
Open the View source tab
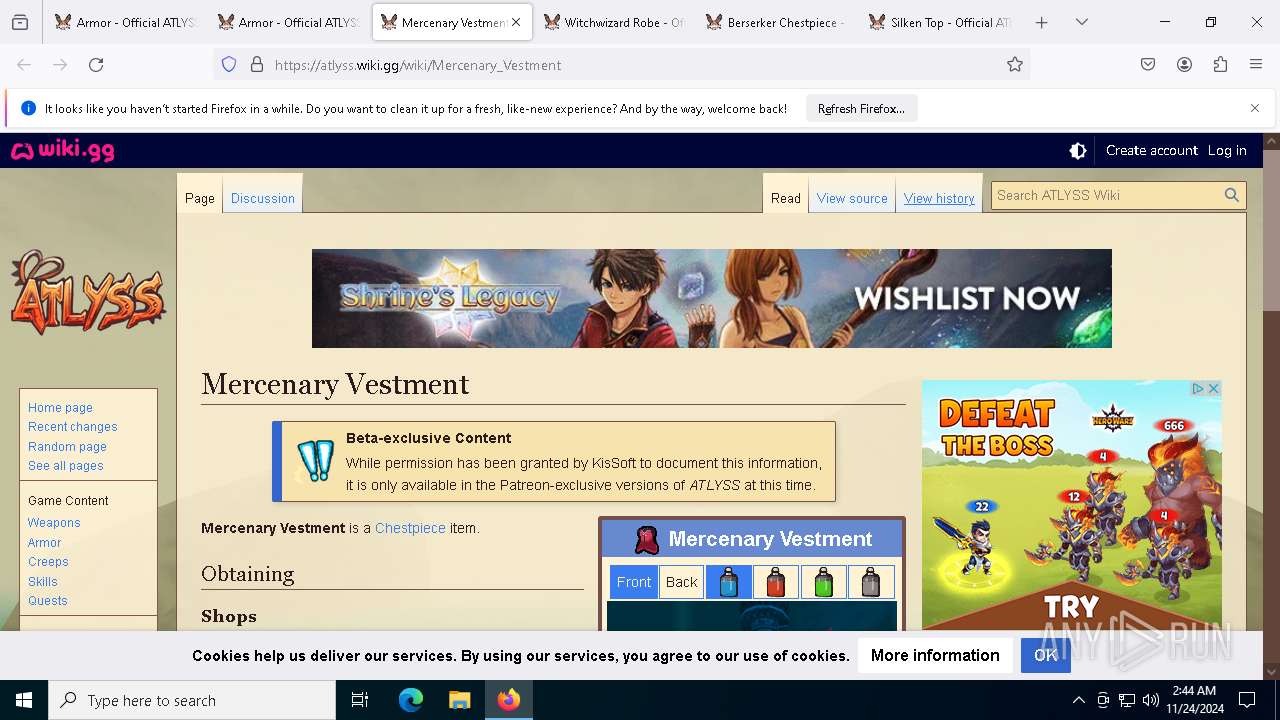click(x=852, y=198)
